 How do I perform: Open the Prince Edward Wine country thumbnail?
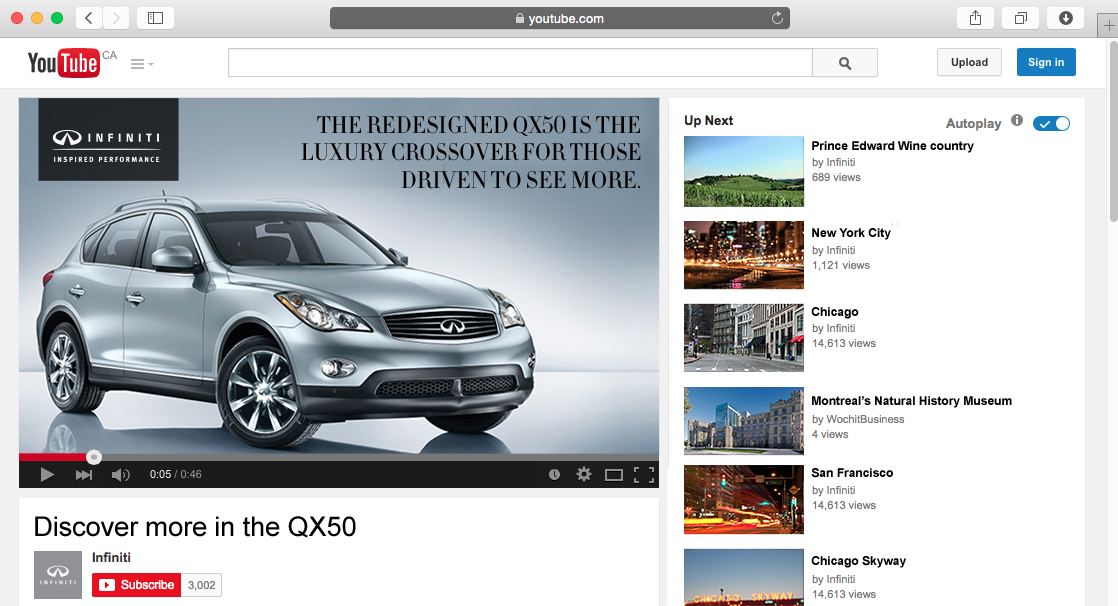(x=744, y=172)
